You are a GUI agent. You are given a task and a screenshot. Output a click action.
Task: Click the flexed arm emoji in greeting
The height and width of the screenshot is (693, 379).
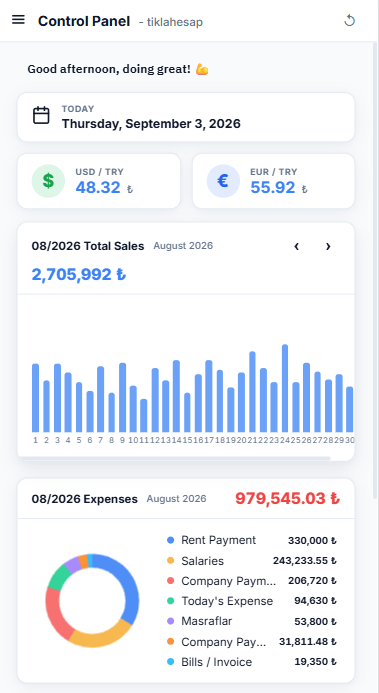(202, 69)
